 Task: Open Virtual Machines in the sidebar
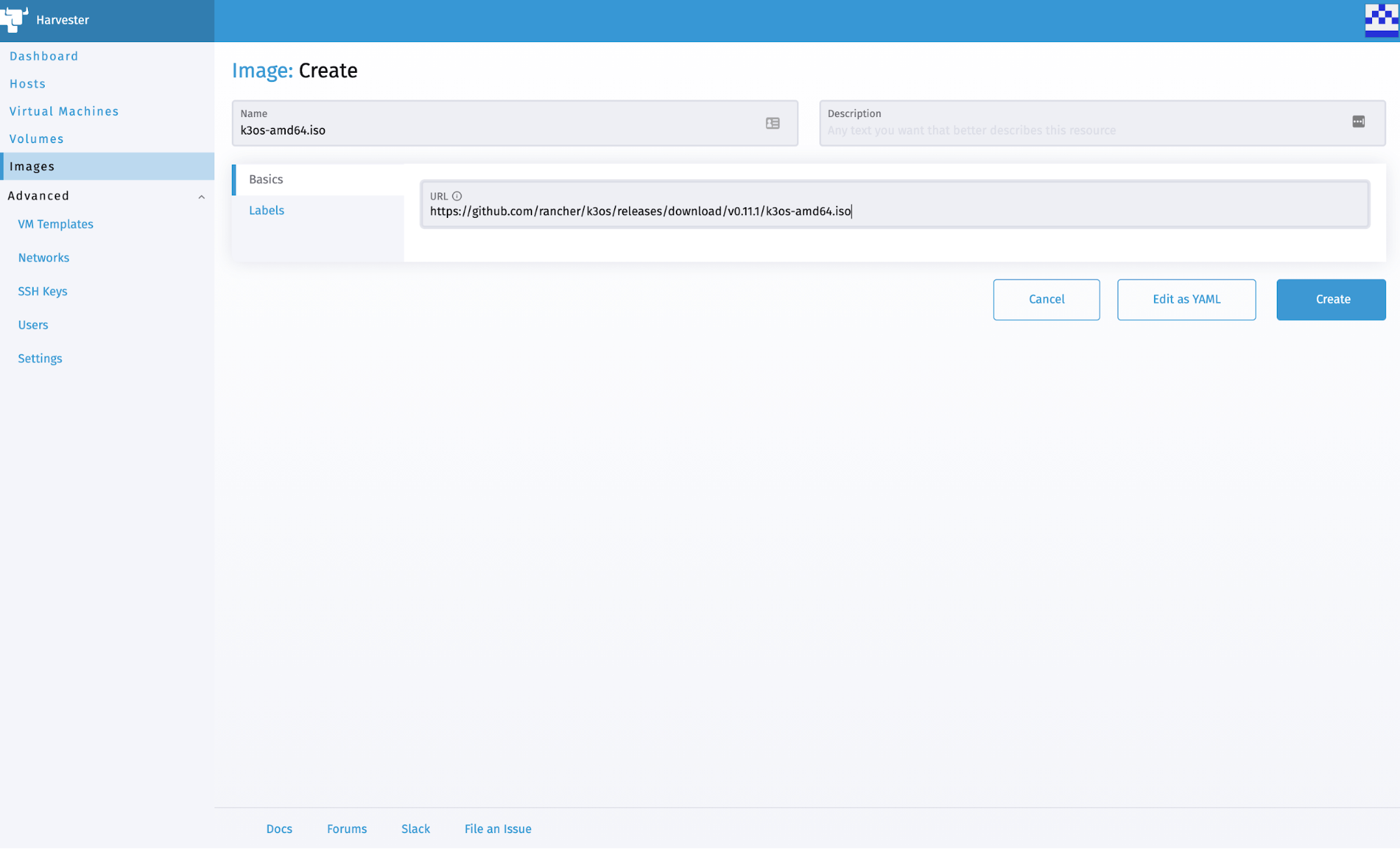64,111
